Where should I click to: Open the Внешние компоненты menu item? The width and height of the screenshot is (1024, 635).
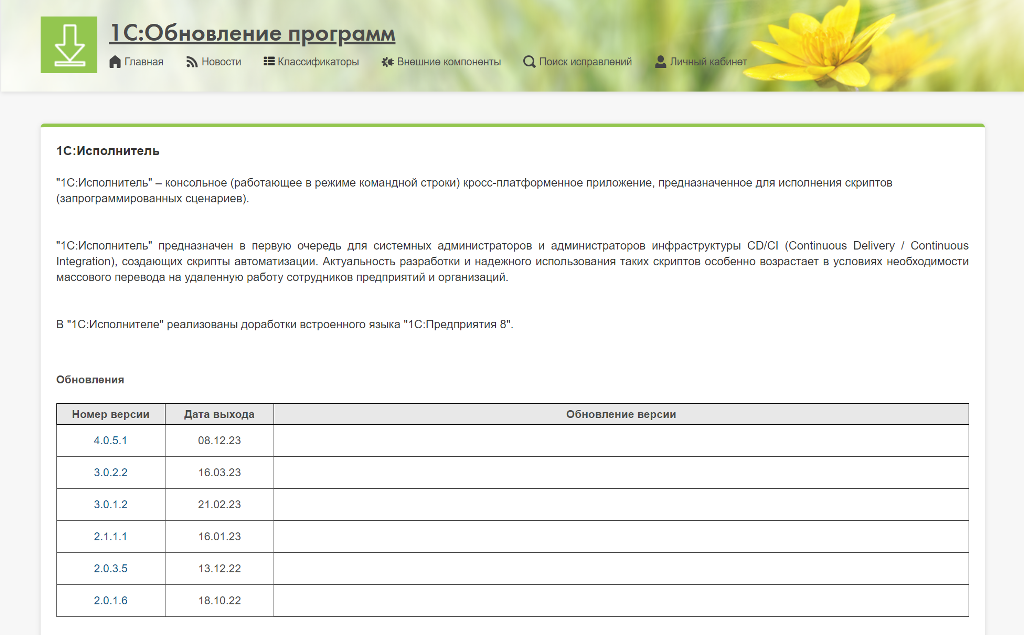tap(449, 62)
